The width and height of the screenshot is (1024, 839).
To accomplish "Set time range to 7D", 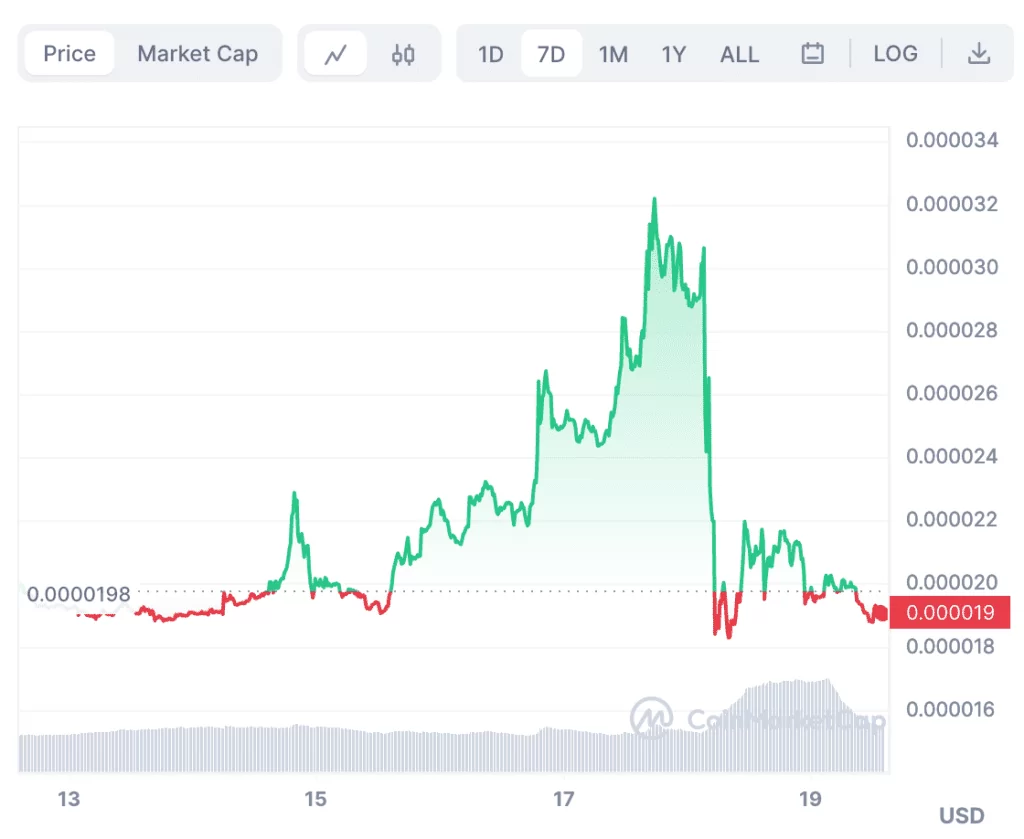I will tap(551, 54).
